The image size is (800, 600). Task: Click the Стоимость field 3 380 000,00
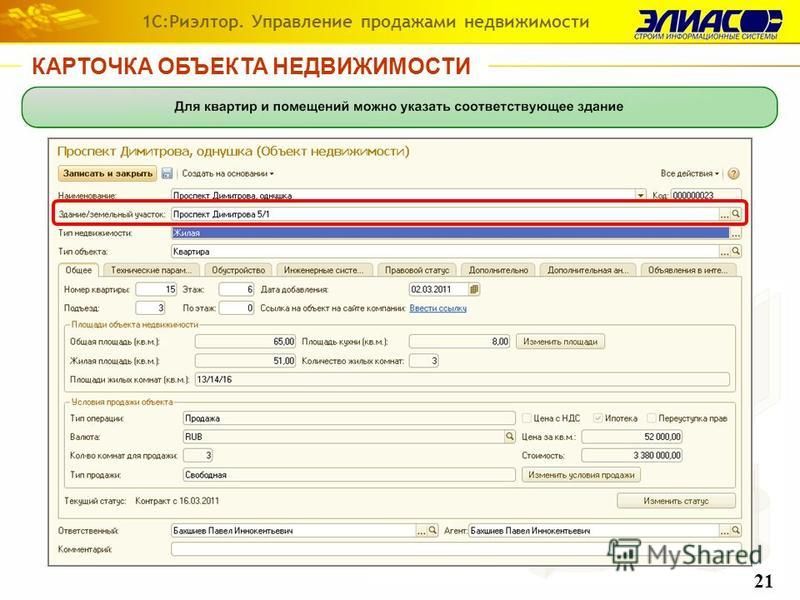point(632,455)
